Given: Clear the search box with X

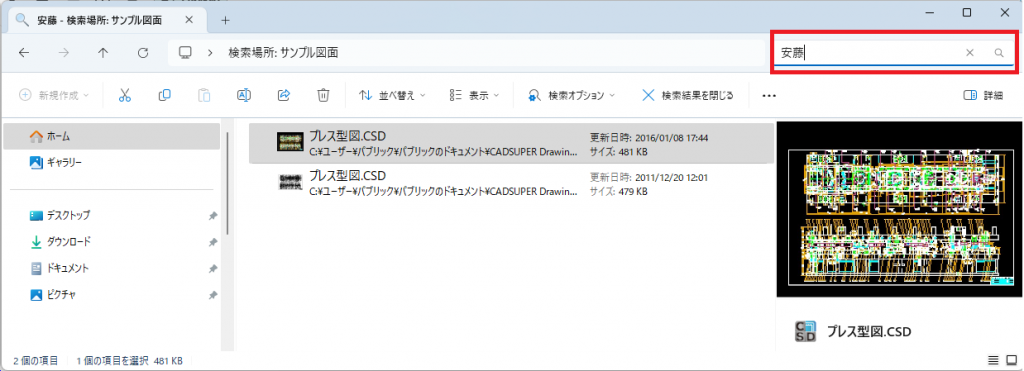Looking at the screenshot, I should (x=970, y=53).
